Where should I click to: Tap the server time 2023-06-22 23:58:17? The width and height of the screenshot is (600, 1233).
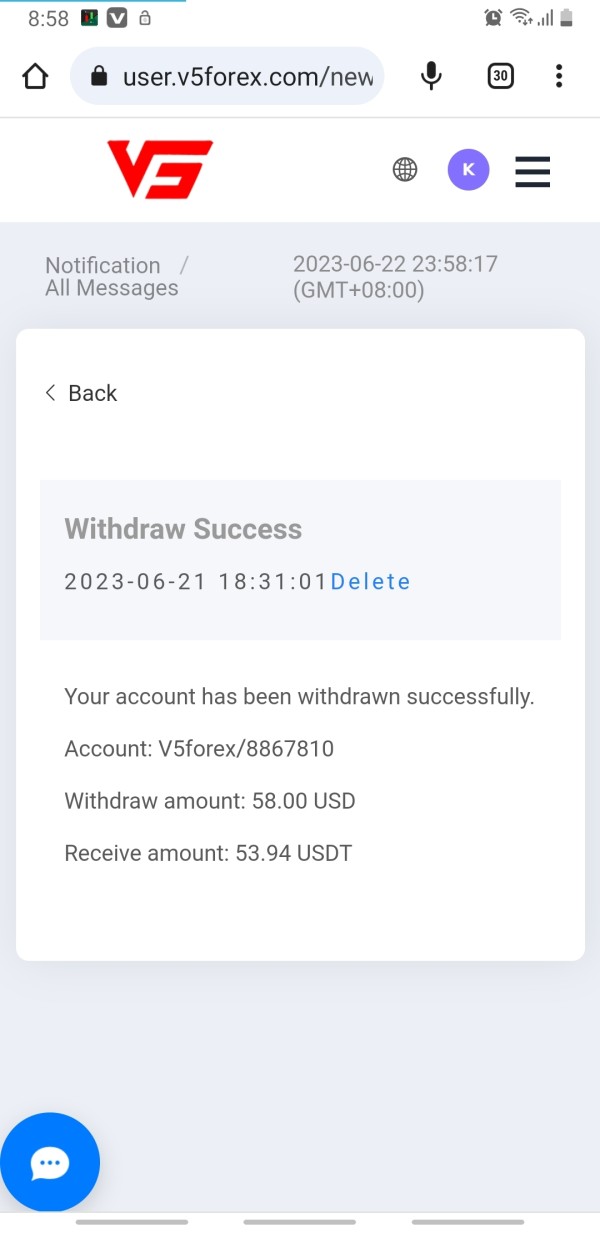coord(395,265)
